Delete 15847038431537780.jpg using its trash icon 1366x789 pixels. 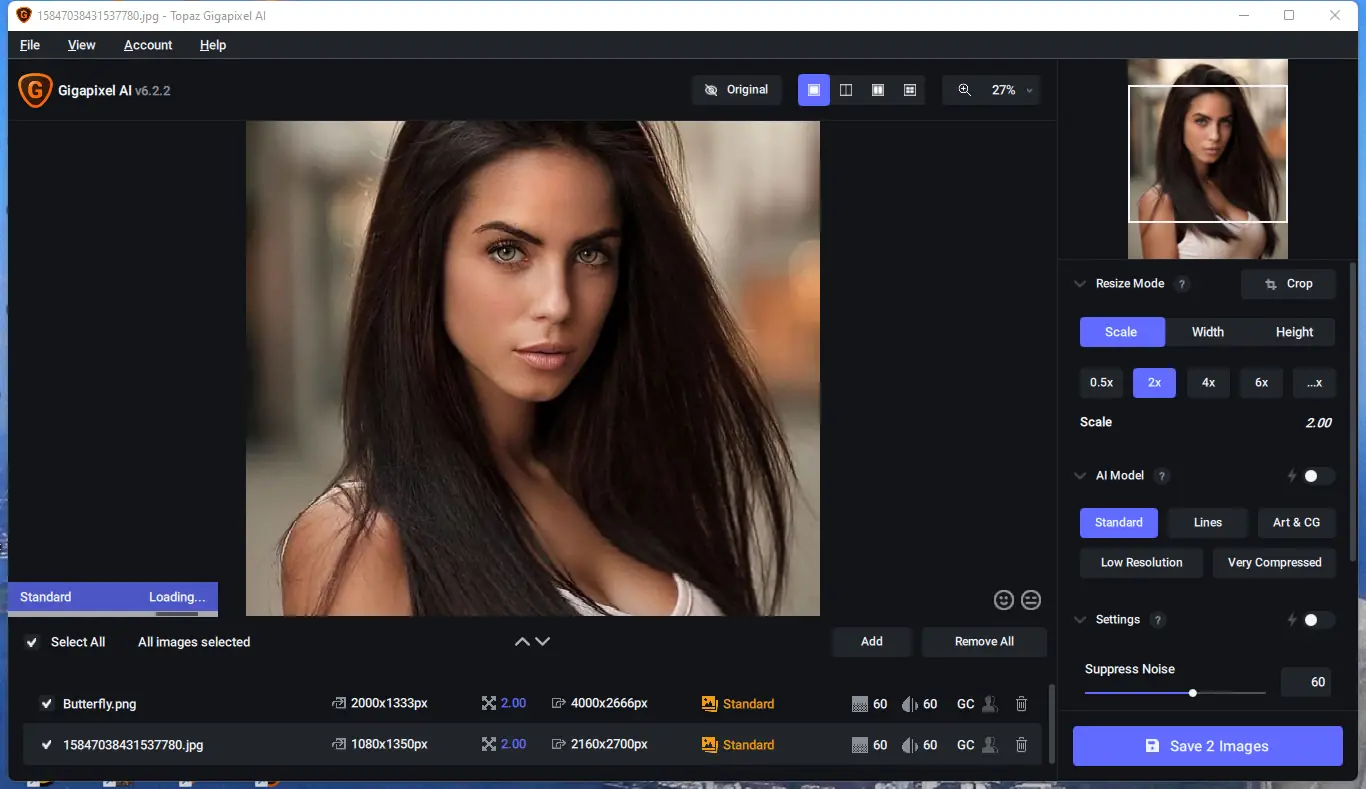[x=1021, y=745]
